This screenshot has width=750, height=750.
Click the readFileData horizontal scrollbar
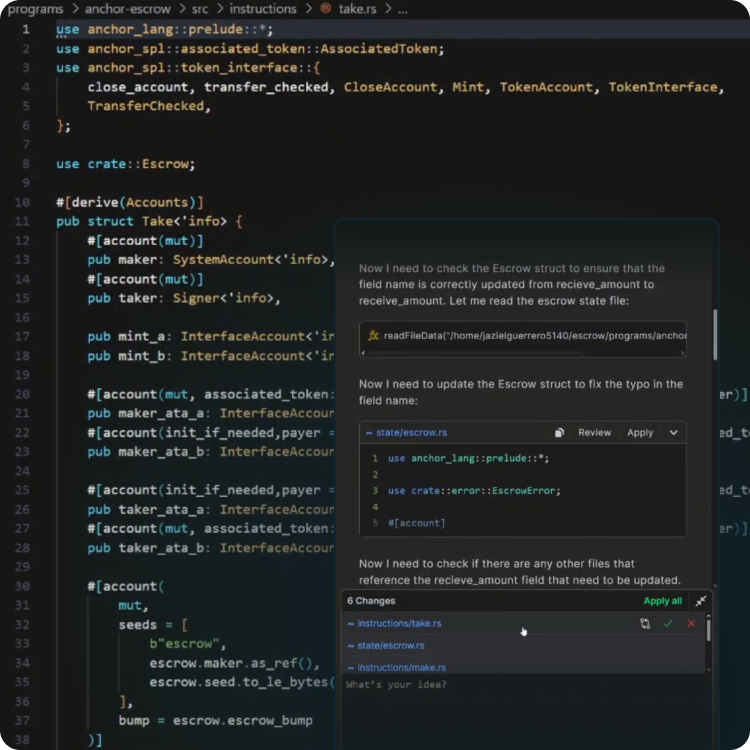coord(475,353)
